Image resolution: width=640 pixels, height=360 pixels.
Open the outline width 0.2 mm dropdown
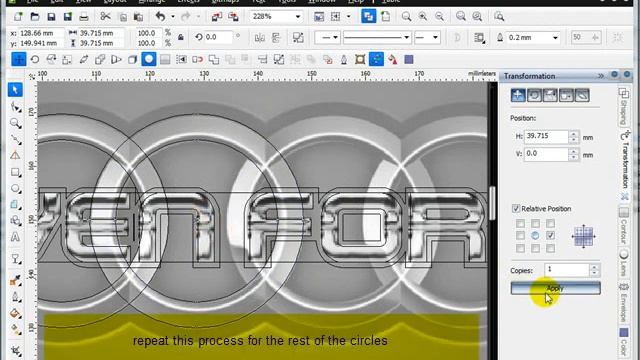555,38
